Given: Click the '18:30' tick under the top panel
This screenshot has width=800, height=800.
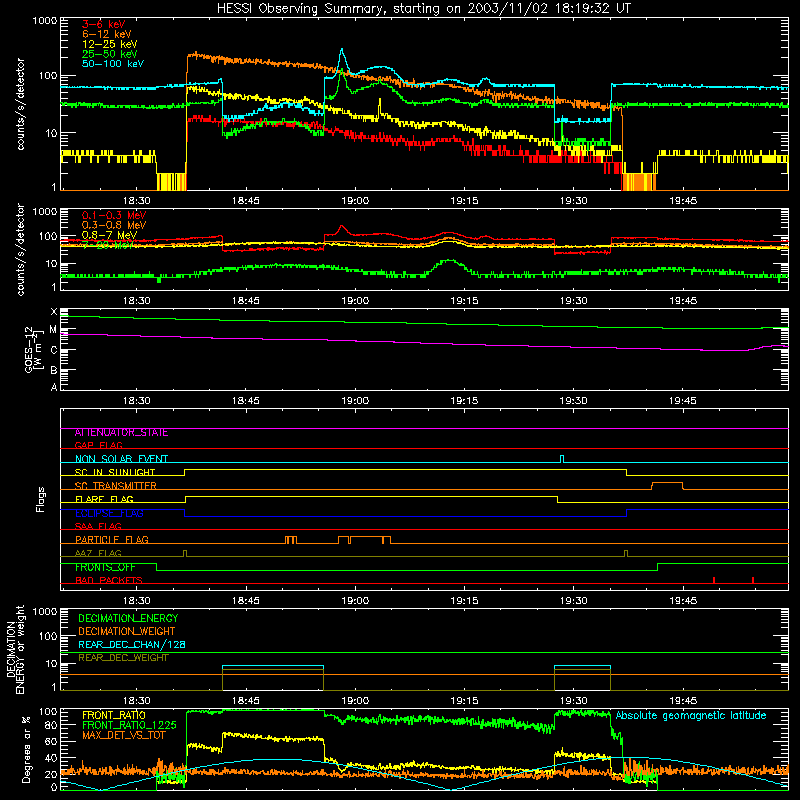Looking at the screenshot, I should (136, 201).
